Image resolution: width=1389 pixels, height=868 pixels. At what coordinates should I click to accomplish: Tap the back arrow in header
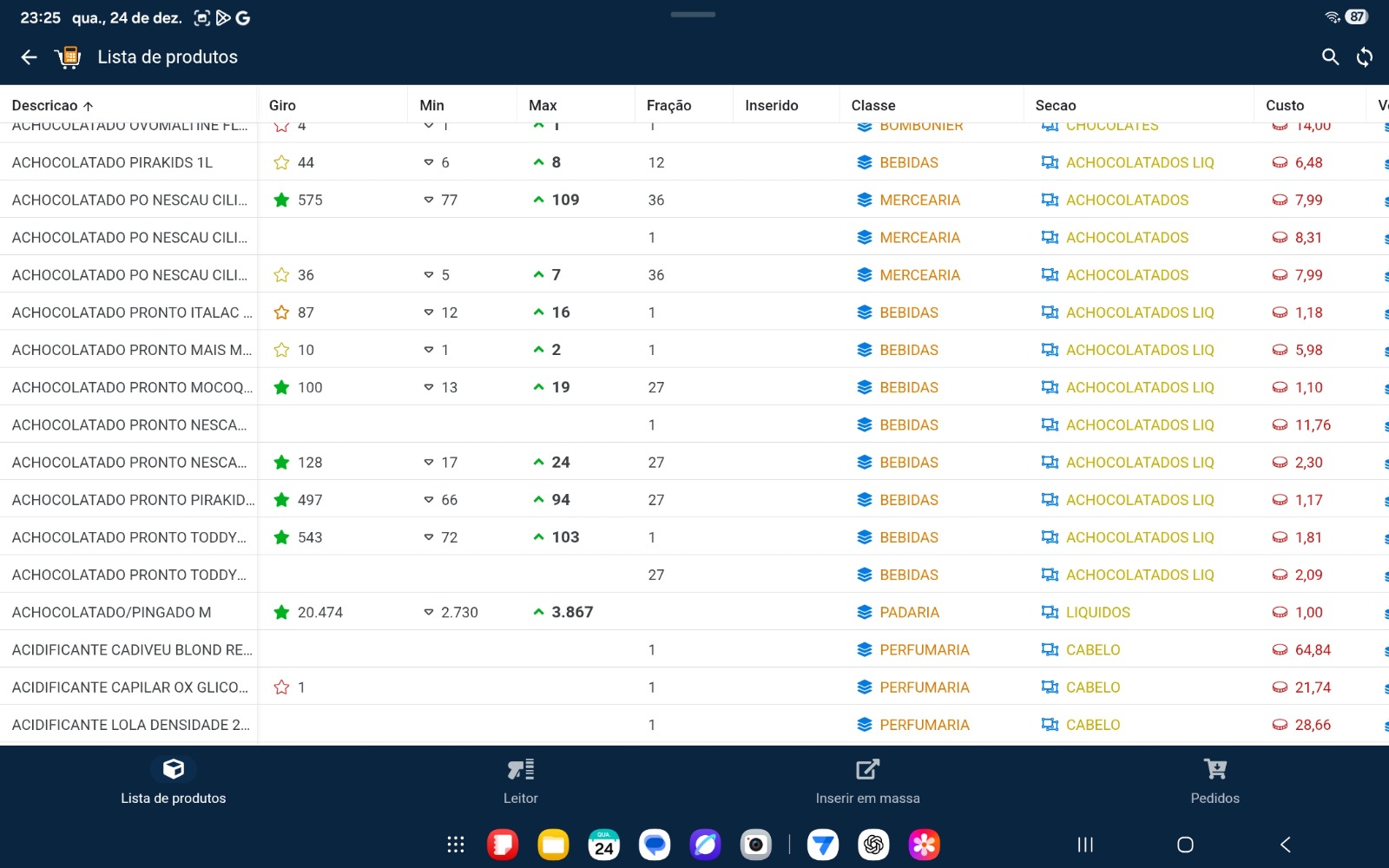29,57
